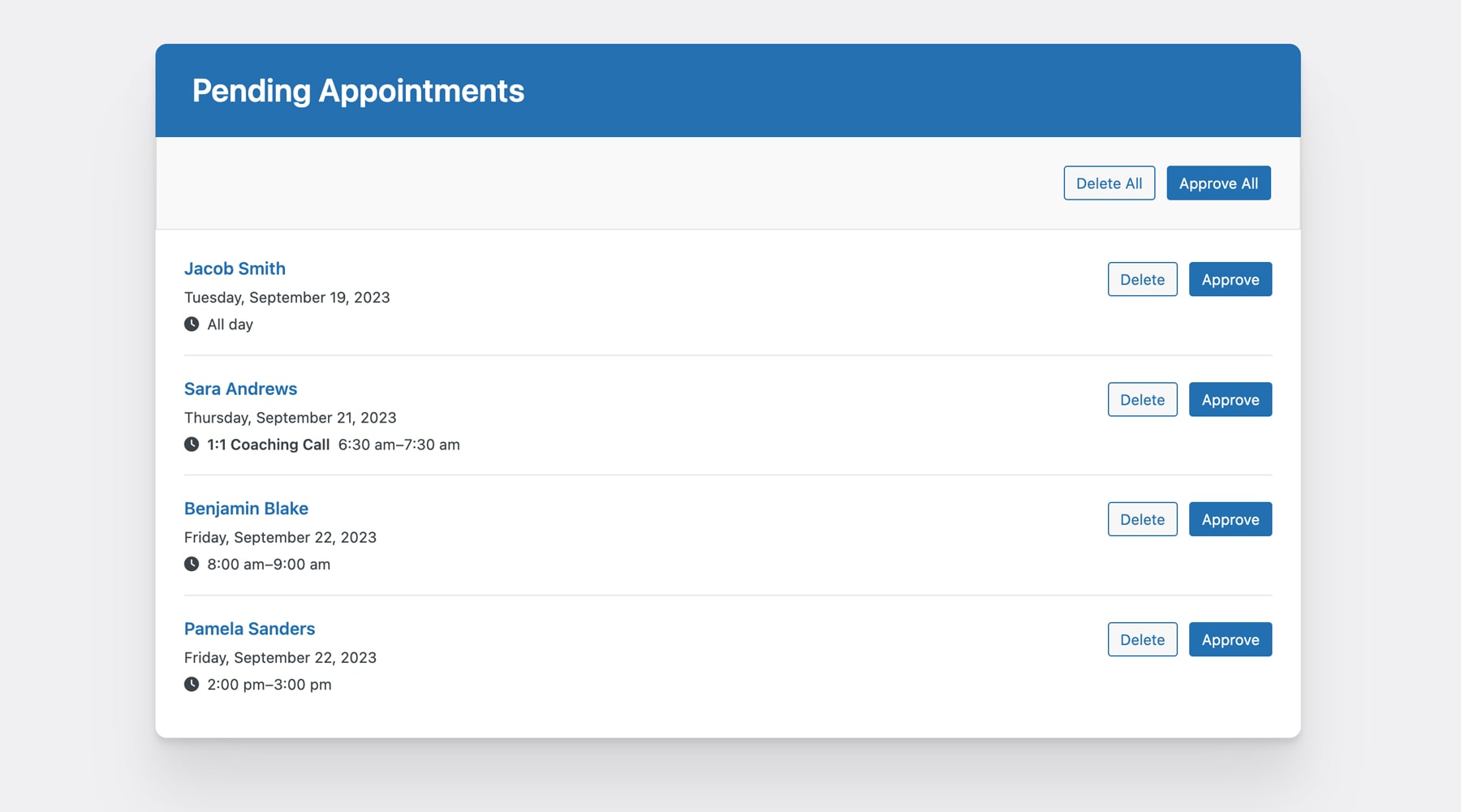Click the clock icon next to Pamela Sanders' time

(x=192, y=684)
